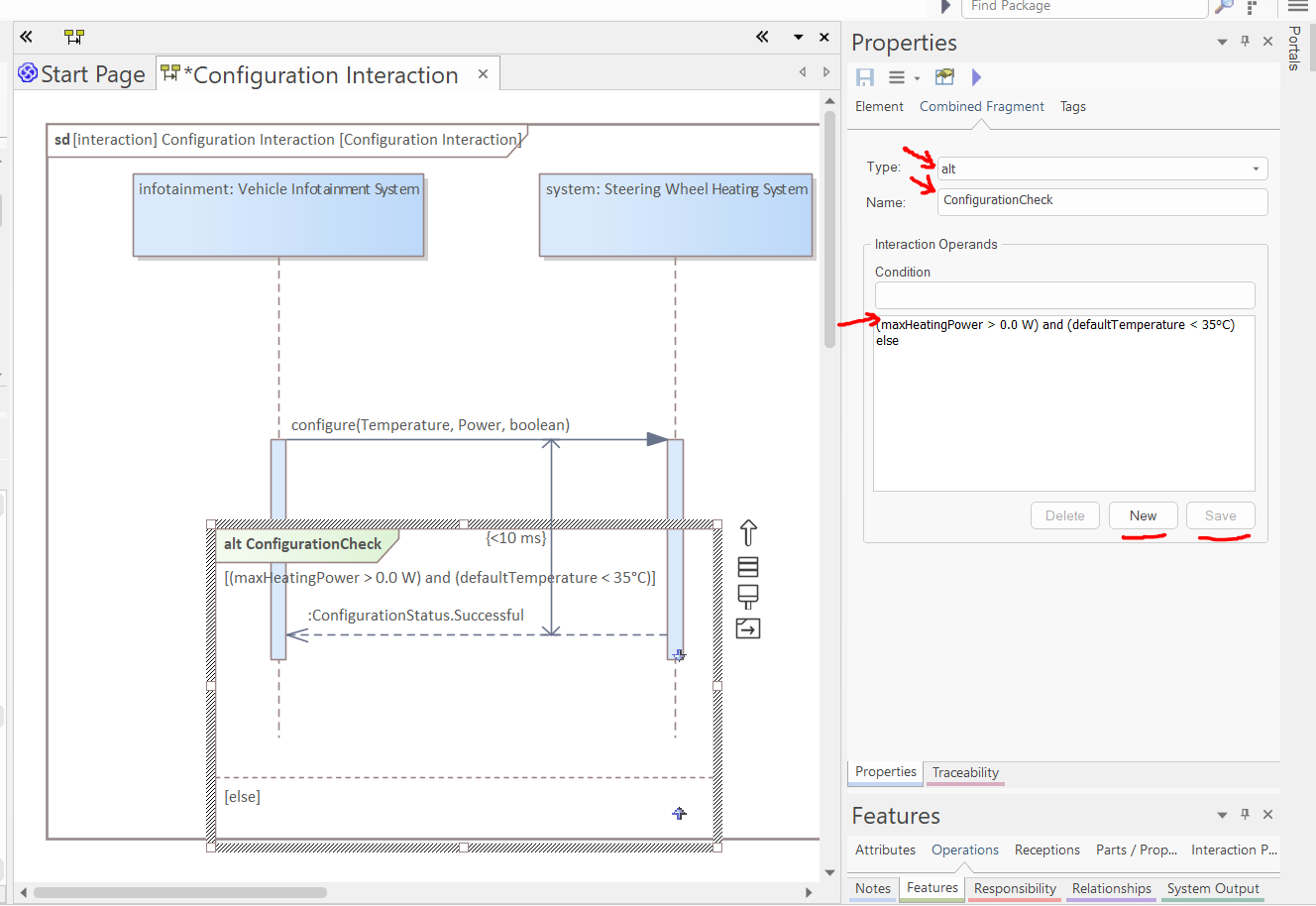This screenshot has height=906, width=1316.
Task: Pin the Properties panel
Action: [x=1246, y=42]
